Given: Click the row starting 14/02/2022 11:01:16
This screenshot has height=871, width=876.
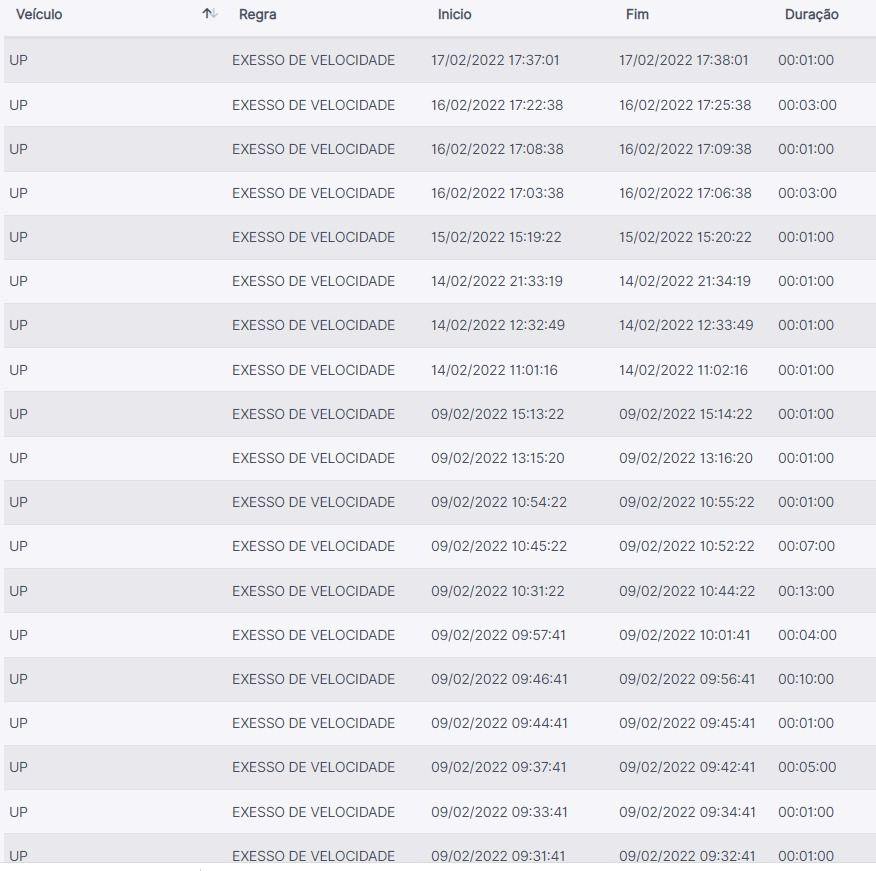Looking at the screenshot, I should pos(494,370).
